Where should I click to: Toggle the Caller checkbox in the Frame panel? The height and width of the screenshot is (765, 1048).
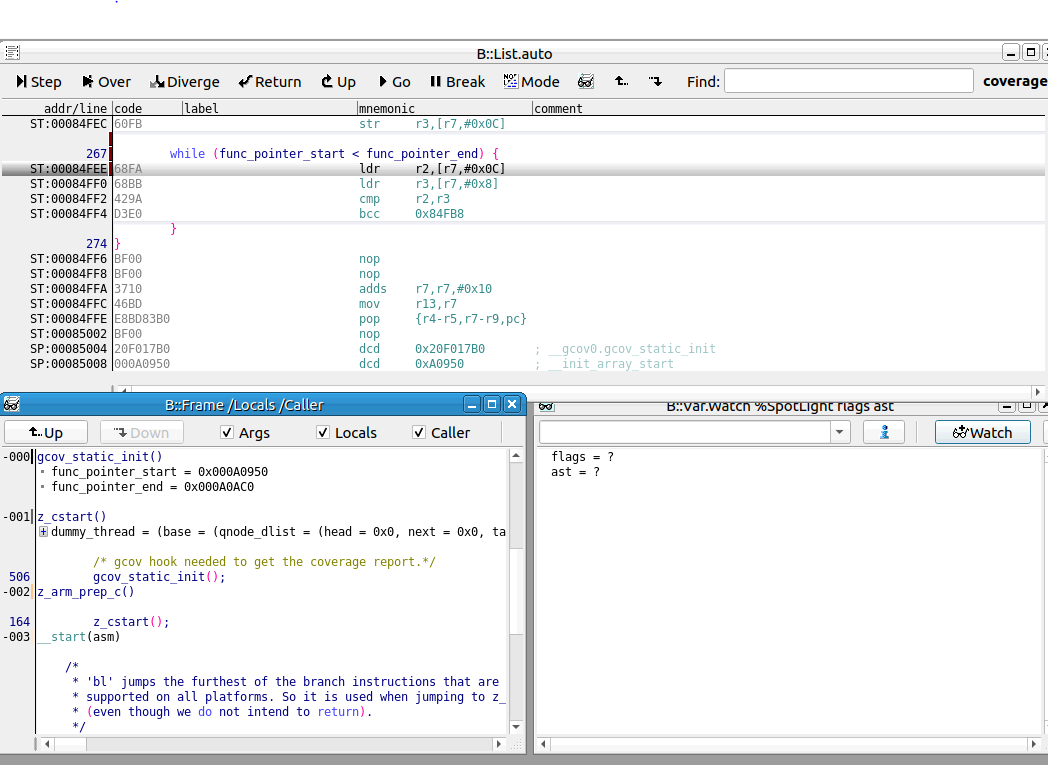(x=419, y=432)
